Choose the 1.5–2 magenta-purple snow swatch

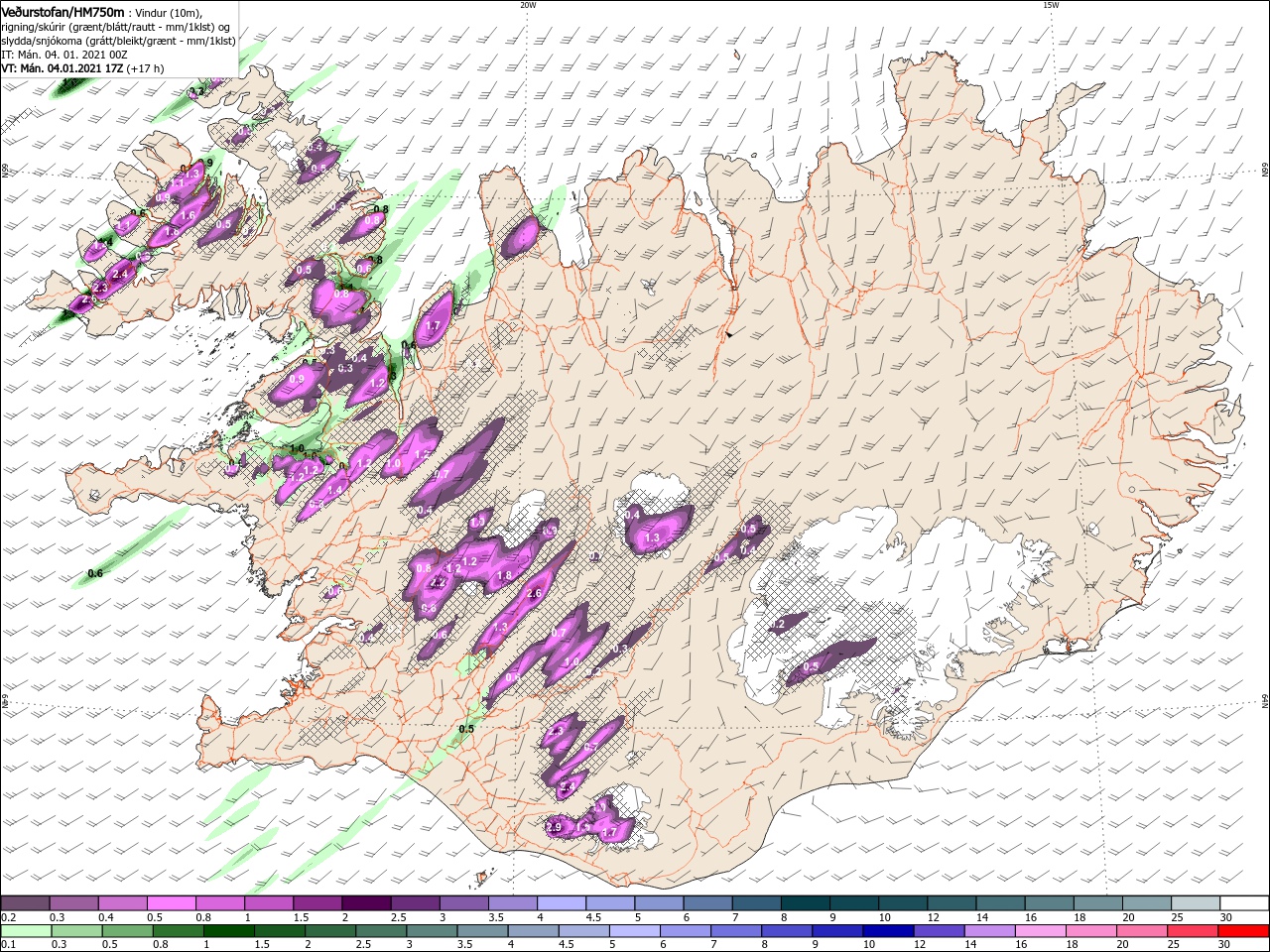tap(317, 903)
